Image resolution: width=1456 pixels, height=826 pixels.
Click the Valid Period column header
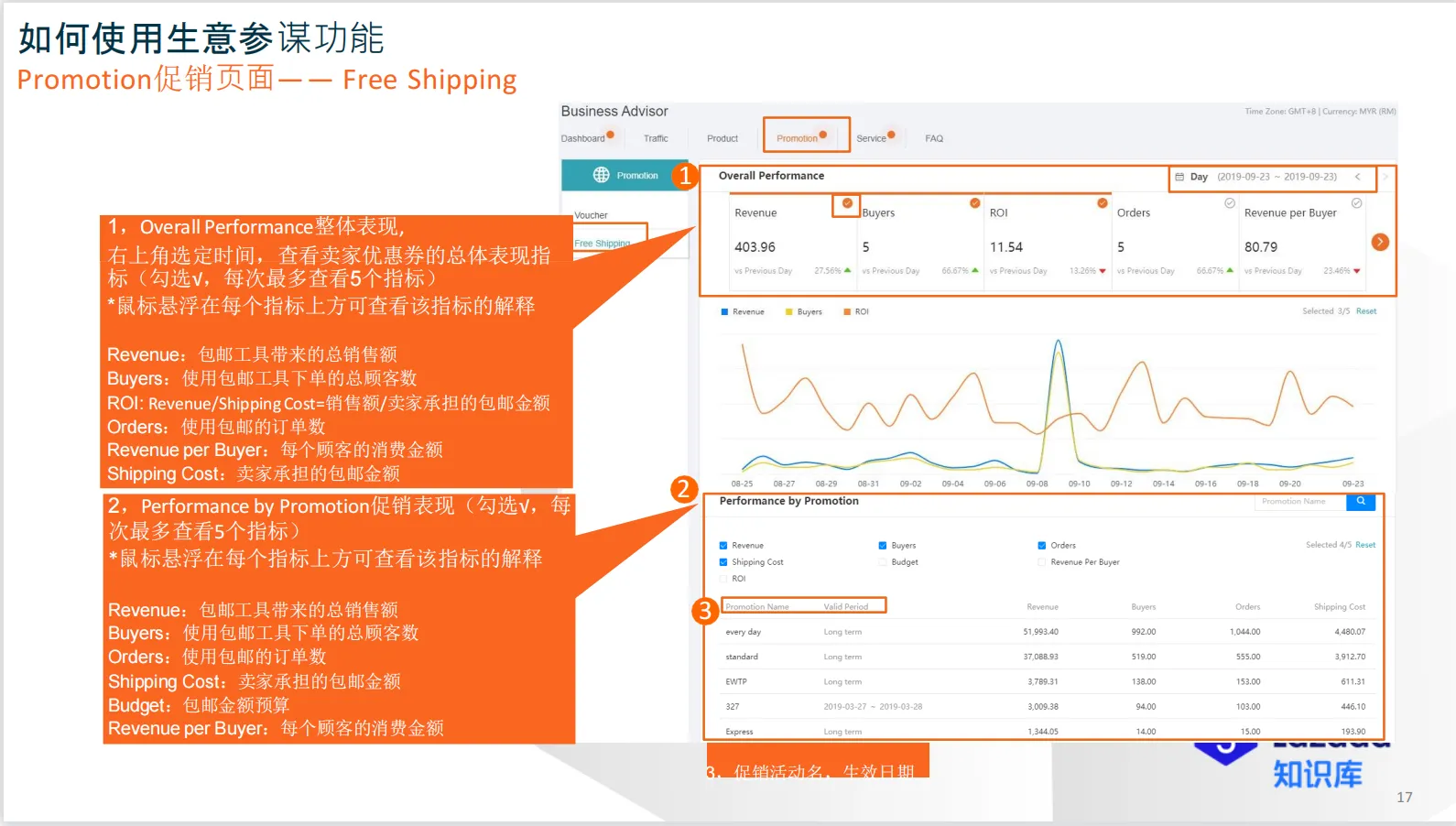coord(846,607)
